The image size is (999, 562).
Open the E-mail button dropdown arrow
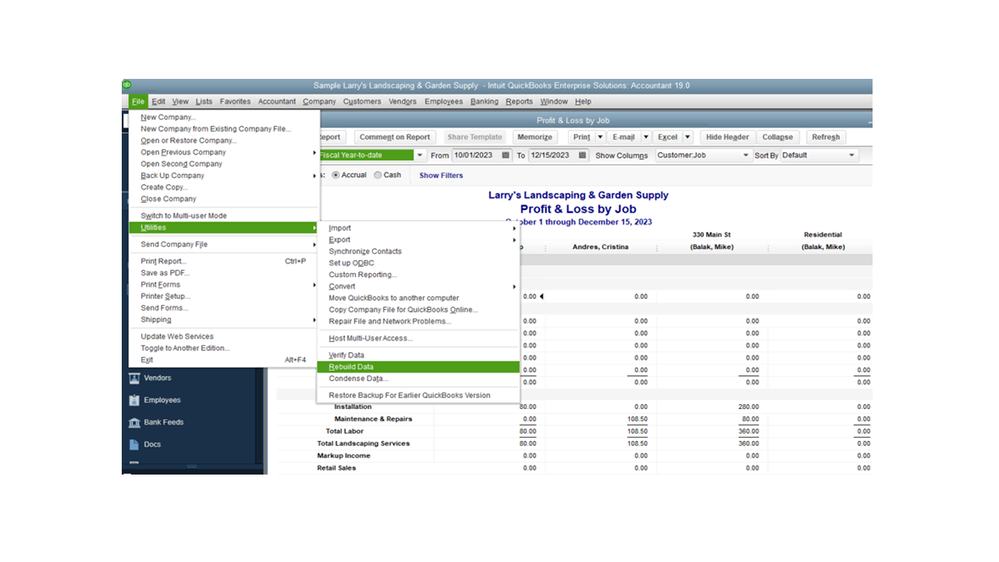(645, 137)
